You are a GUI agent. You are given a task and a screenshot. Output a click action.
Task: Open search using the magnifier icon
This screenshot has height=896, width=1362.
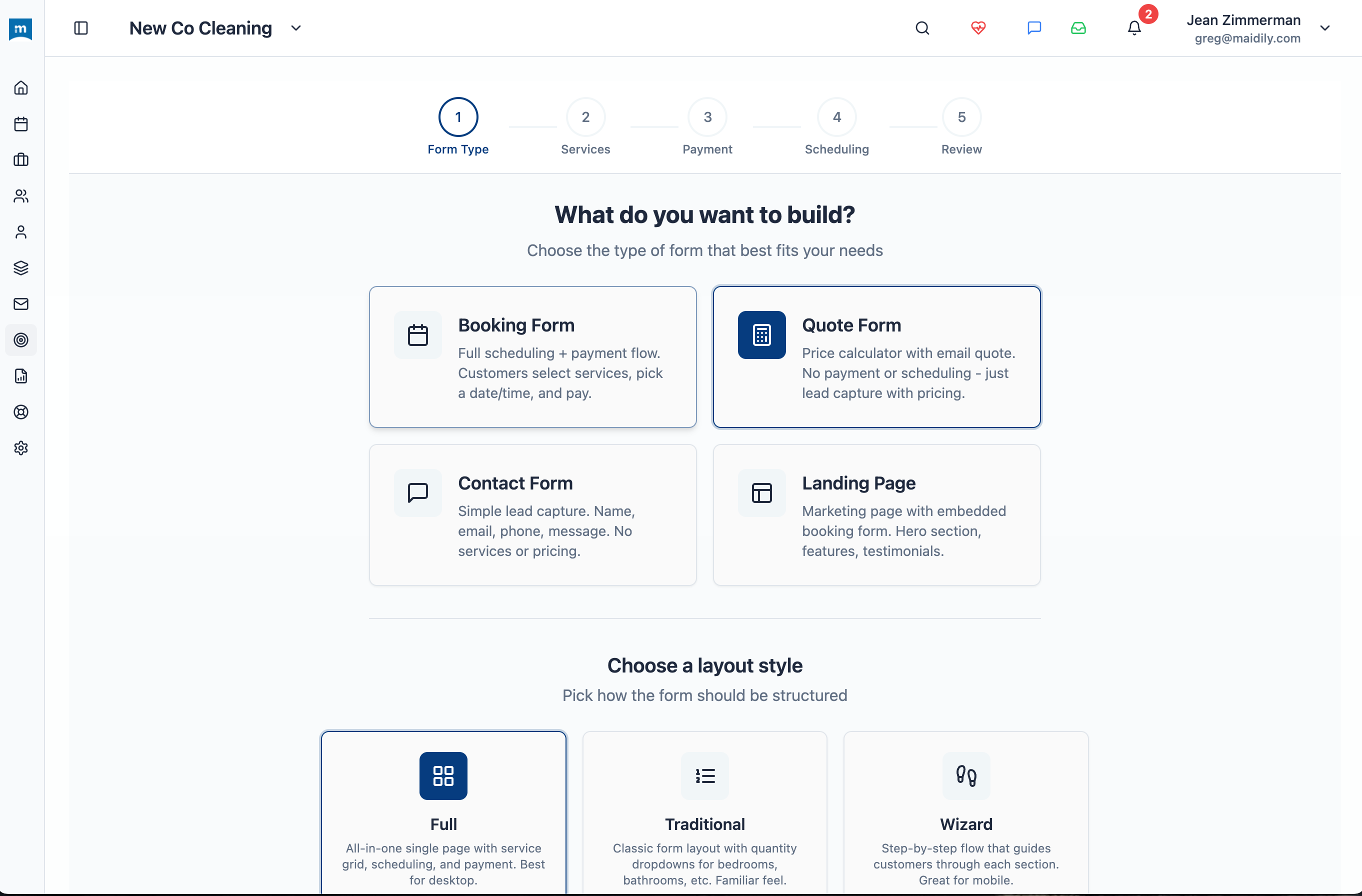pos(922,27)
